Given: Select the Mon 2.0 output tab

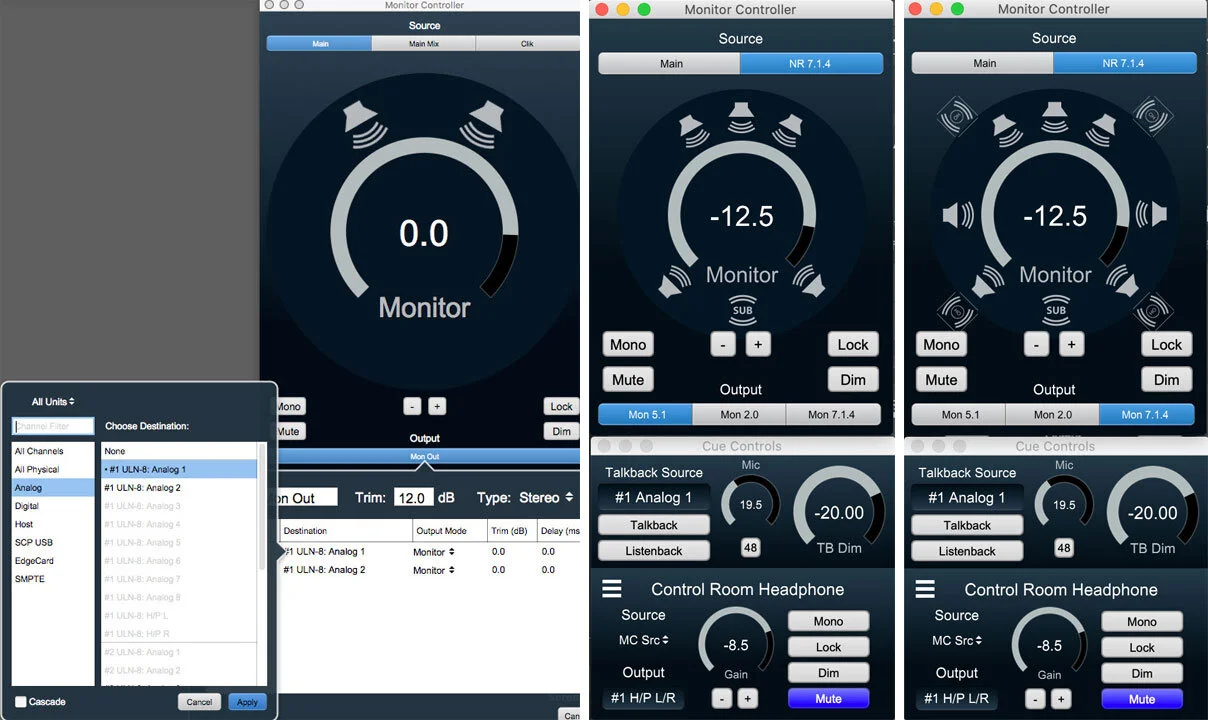Looking at the screenshot, I should (x=739, y=414).
